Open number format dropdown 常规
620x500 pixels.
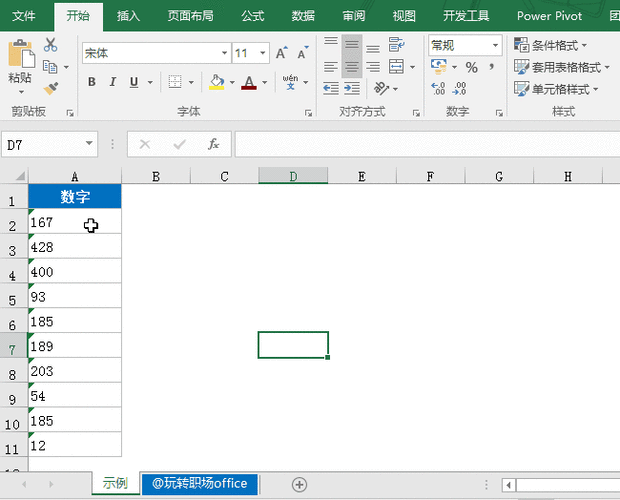click(x=495, y=45)
